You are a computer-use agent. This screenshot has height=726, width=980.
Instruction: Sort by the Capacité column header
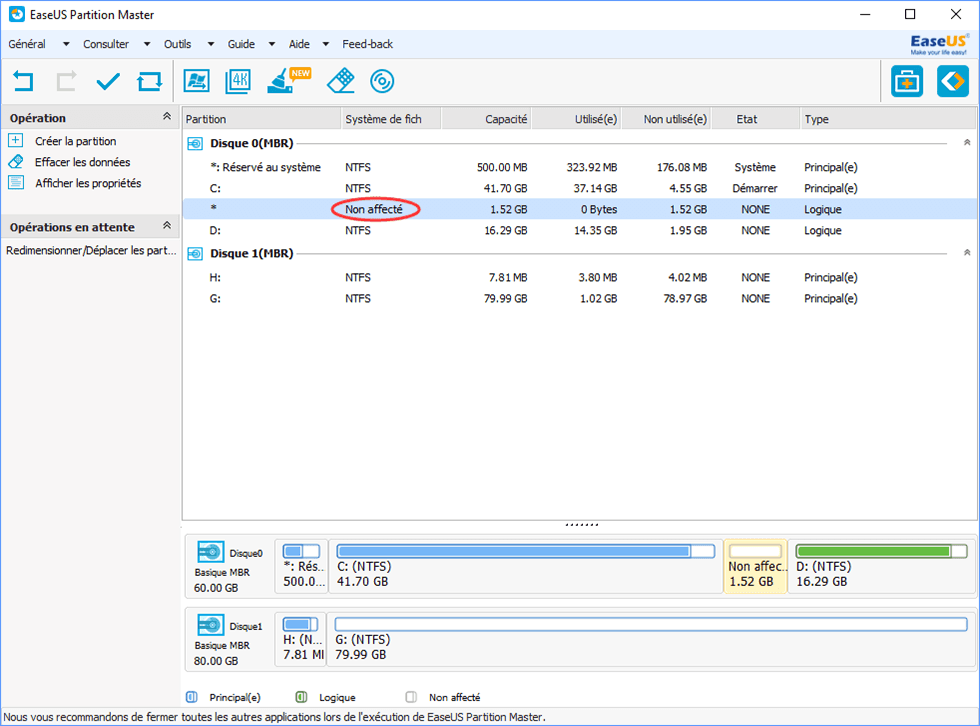pyautogui.click(x=486, y=119)
